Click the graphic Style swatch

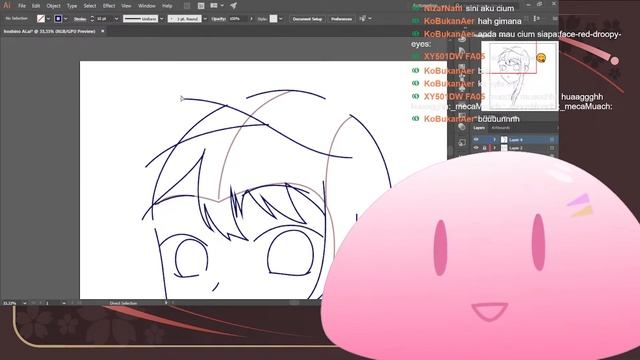click(x=273, y=19)
